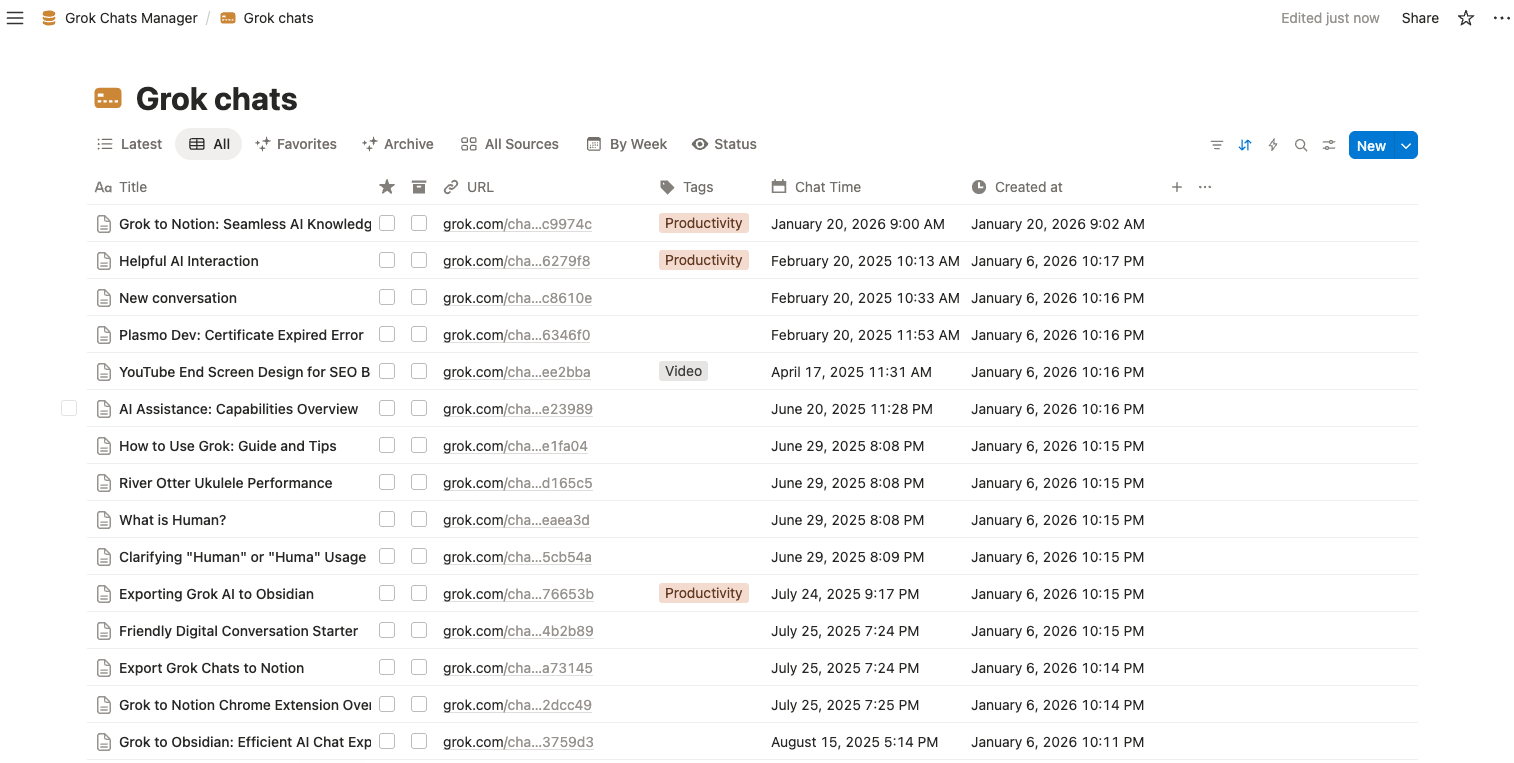Expand the dropdown arrow beside New button
This screenshot has width=1514, height=763.
coord(1405,145)
